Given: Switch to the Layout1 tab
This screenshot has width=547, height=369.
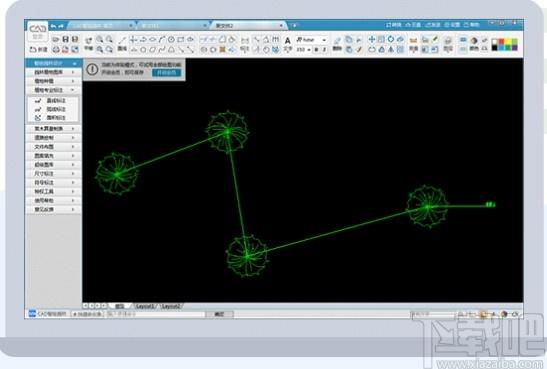Looking at the screenshot, I should tap(145, 306).
